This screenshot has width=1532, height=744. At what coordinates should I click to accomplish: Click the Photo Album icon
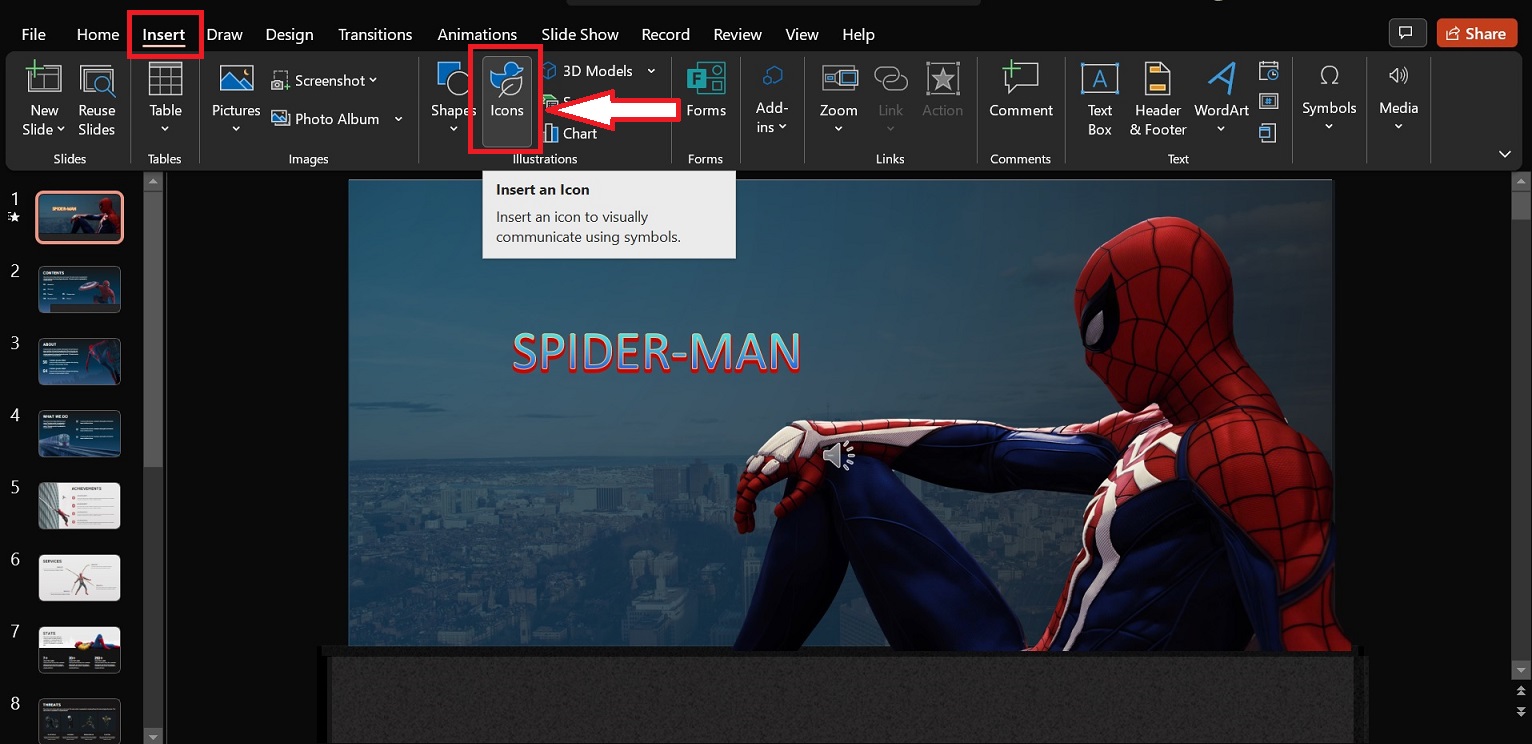click(x=281, y=118)
